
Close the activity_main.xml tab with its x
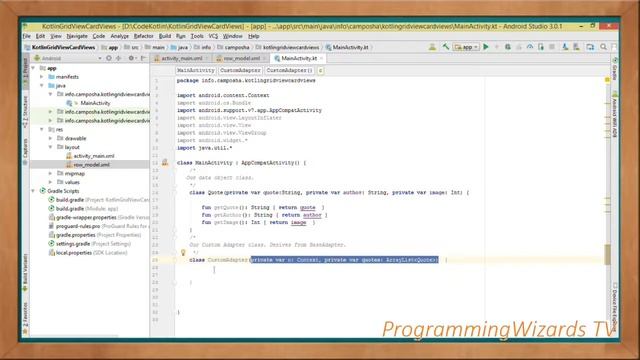coord(207,58)
